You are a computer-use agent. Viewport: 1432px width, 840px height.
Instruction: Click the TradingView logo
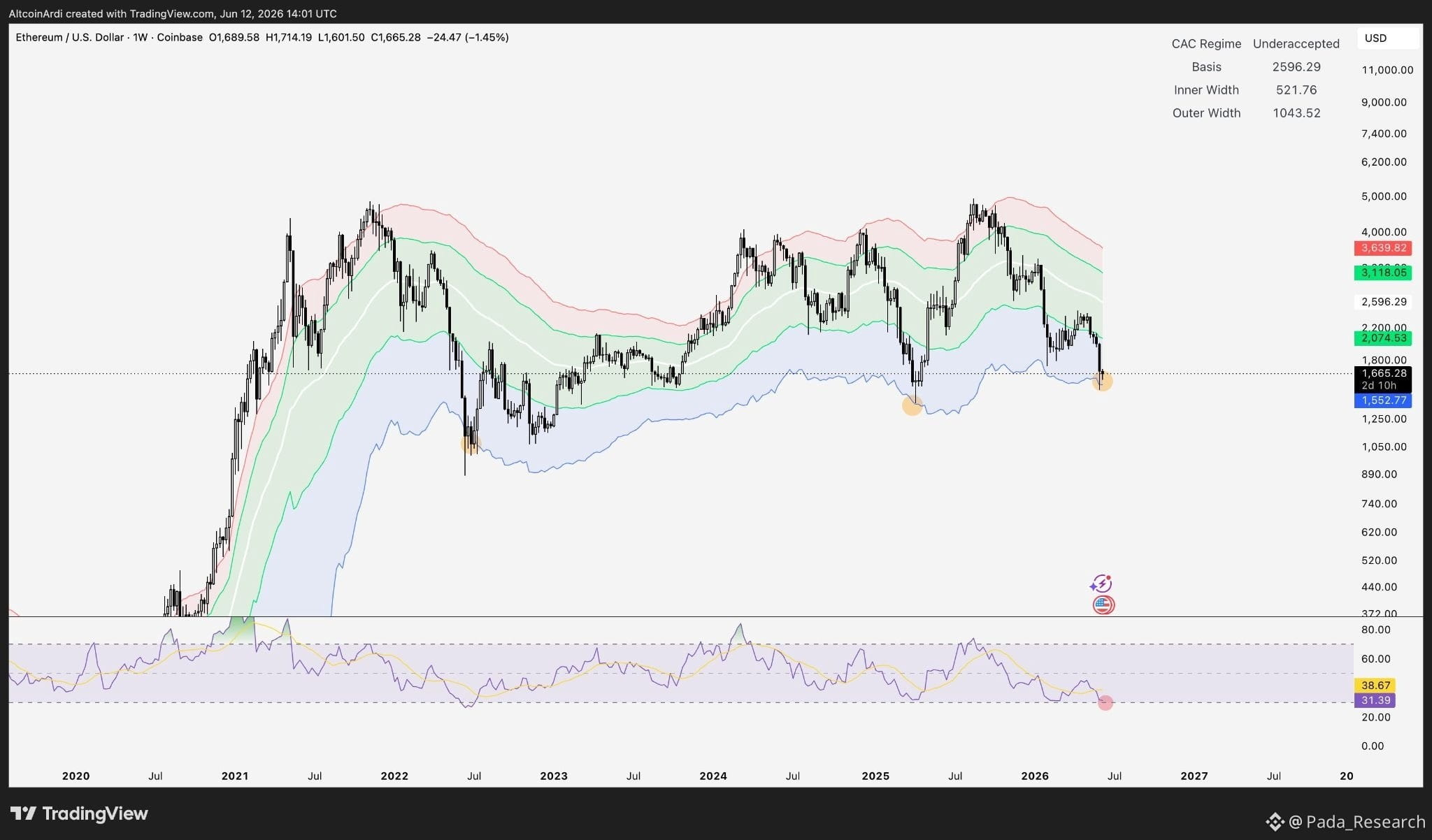(79, 813)
